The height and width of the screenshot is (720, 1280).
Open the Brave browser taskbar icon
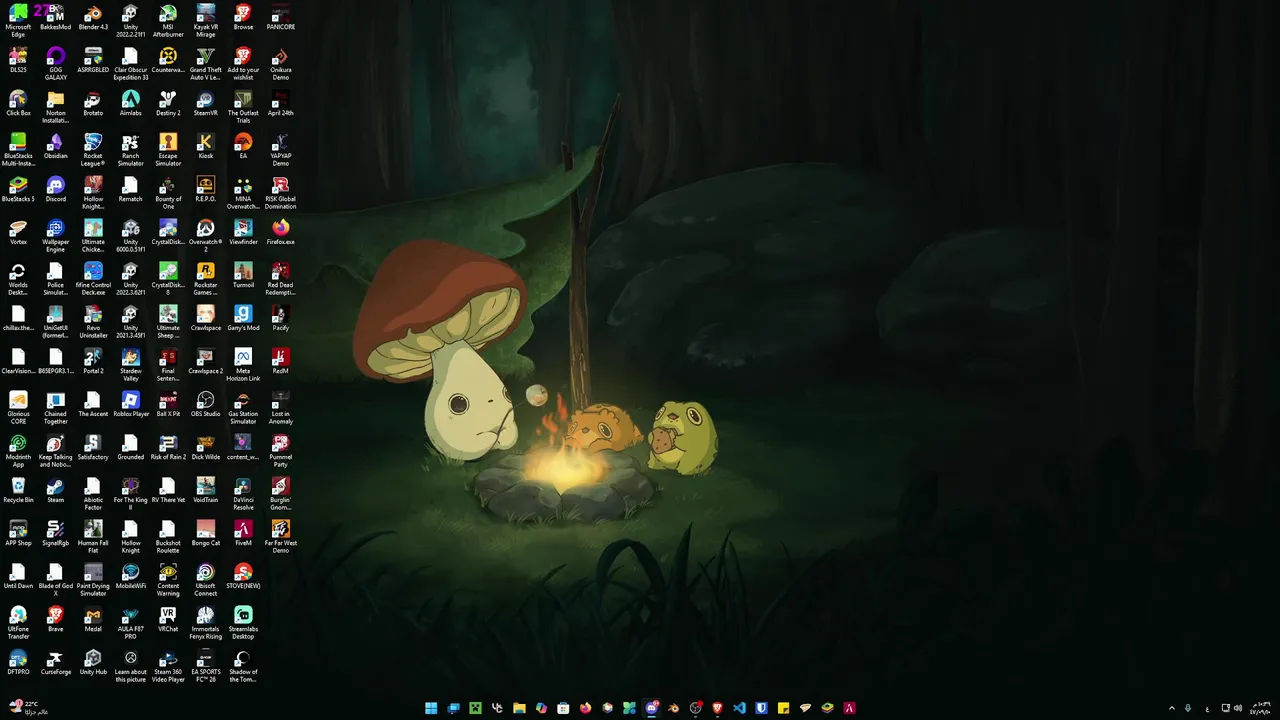coord(717,708)
